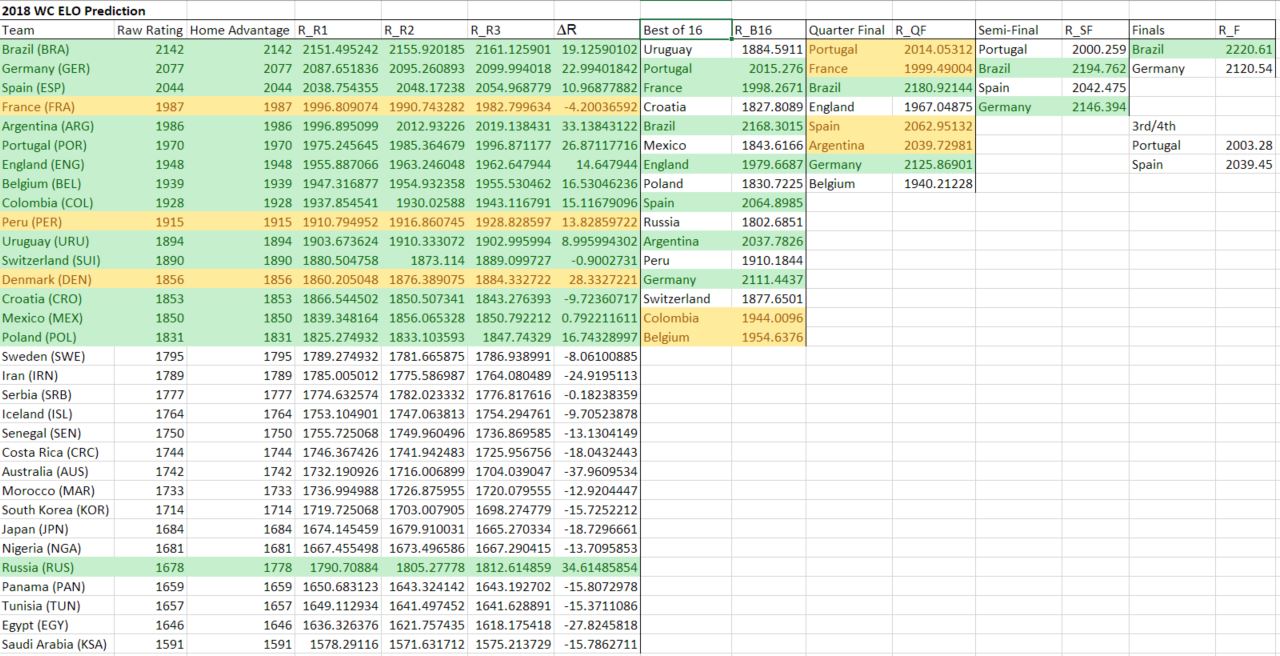Image resolution: width=1280 pixels, height=656 pixels.
Task: Select the "2018 WC ELO Prediction" title cell
Action: click(74, 11)
